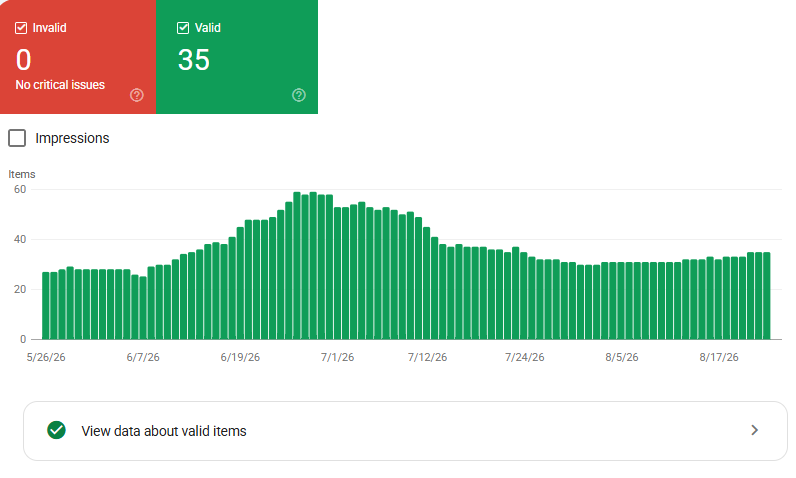Image resolution: width=796 pixels, height=478 pixels.
Task: Click help icon in red Invalid card
Action: [x=137, y=95]
